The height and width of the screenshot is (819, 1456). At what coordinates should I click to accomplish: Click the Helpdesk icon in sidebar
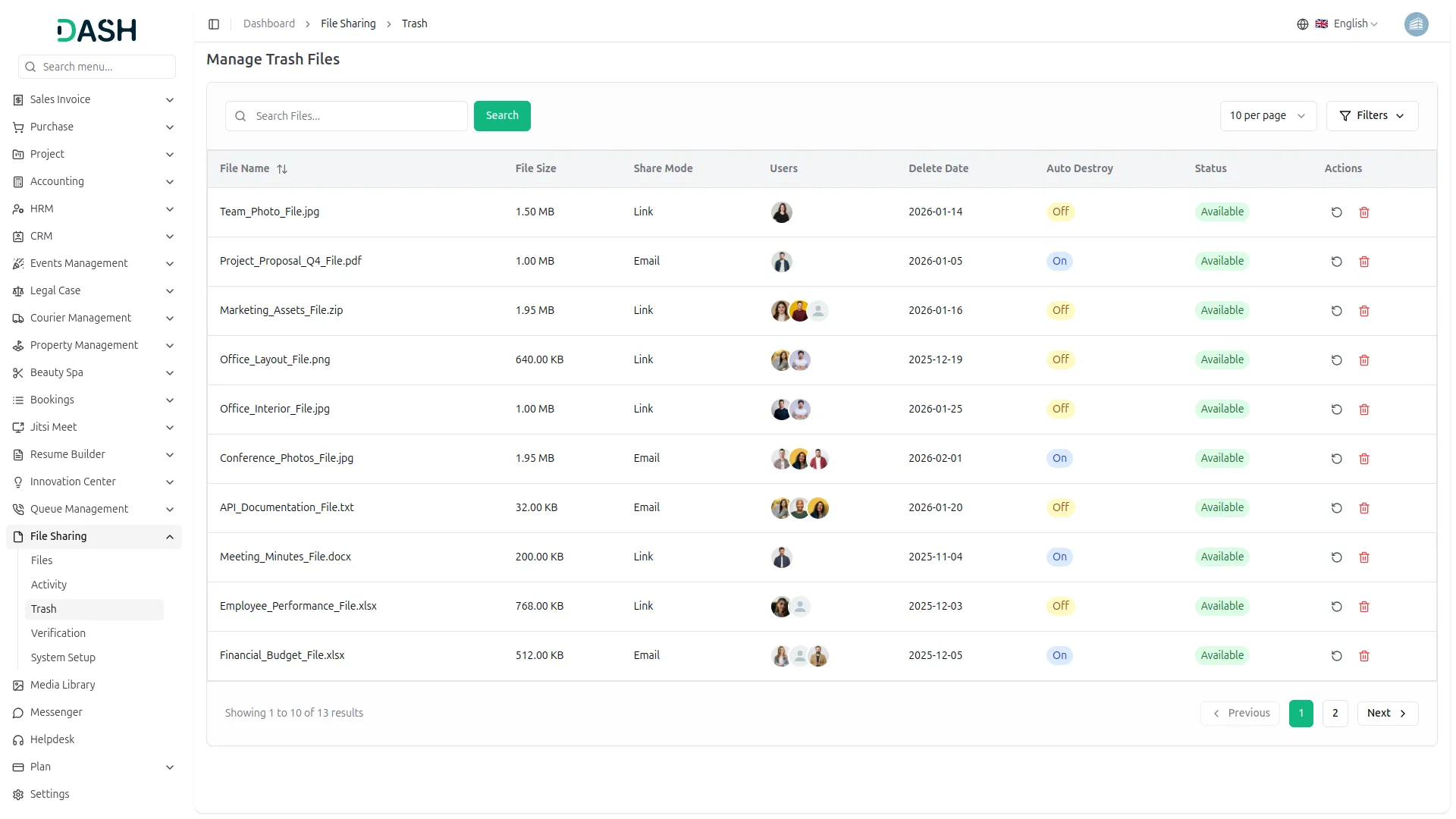tap(17, 739)
